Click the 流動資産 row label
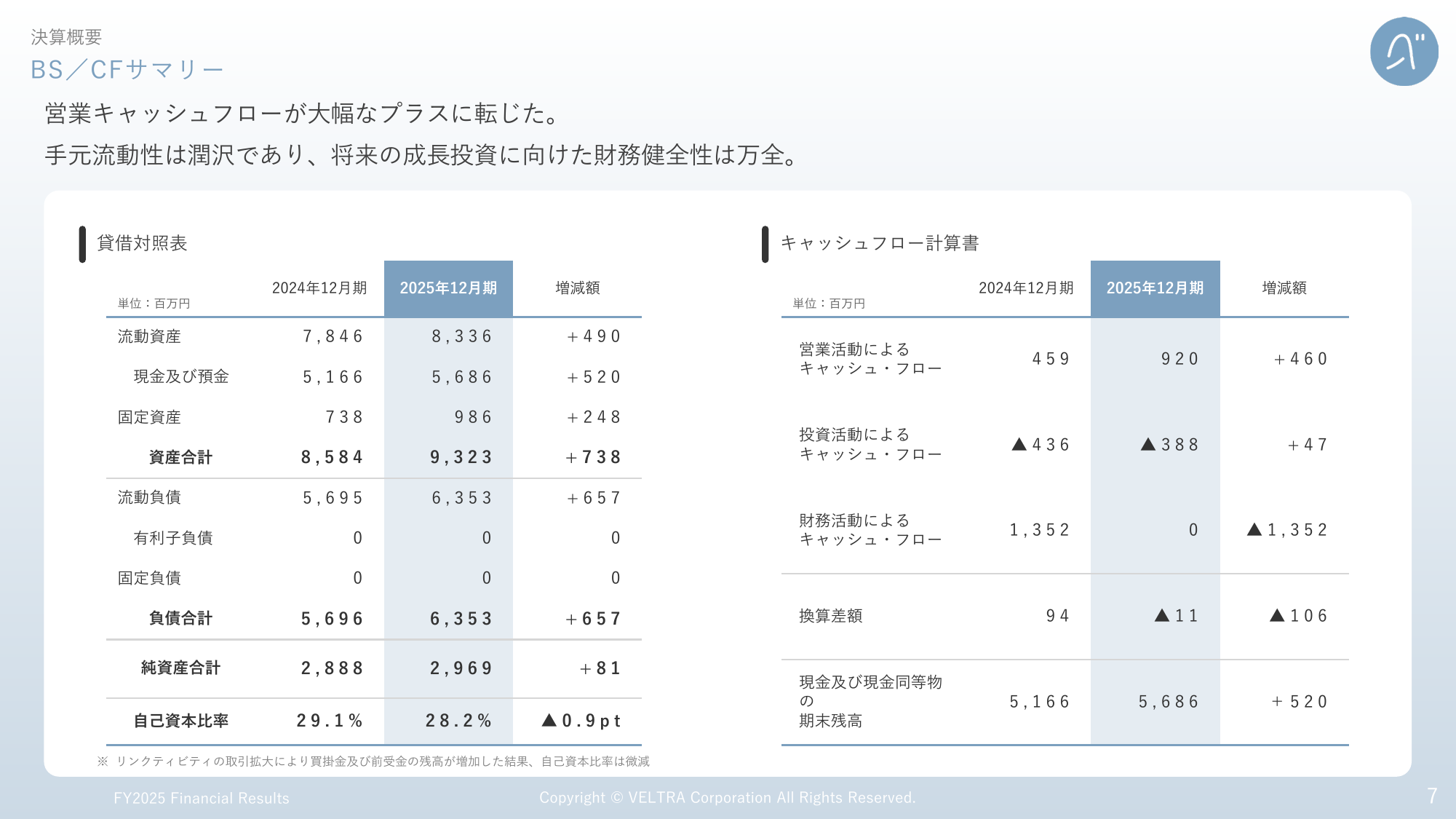The image size is (1456, 819). click(149, 336)
